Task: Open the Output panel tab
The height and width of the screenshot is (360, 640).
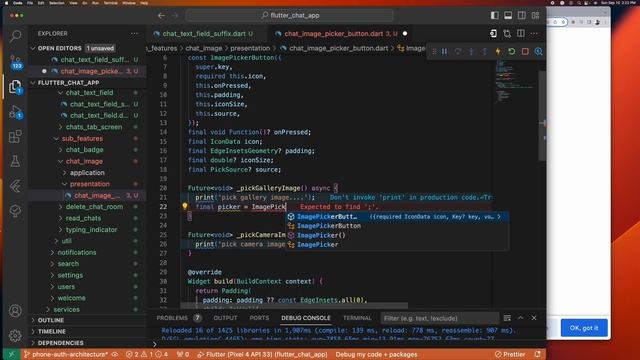Action: point(225,318)
